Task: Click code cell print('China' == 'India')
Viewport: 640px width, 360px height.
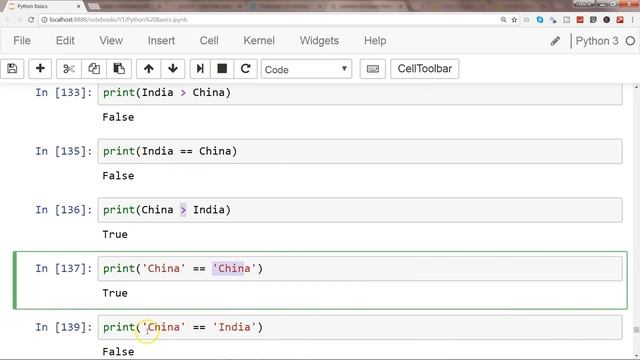Action: tap(360, 327)
